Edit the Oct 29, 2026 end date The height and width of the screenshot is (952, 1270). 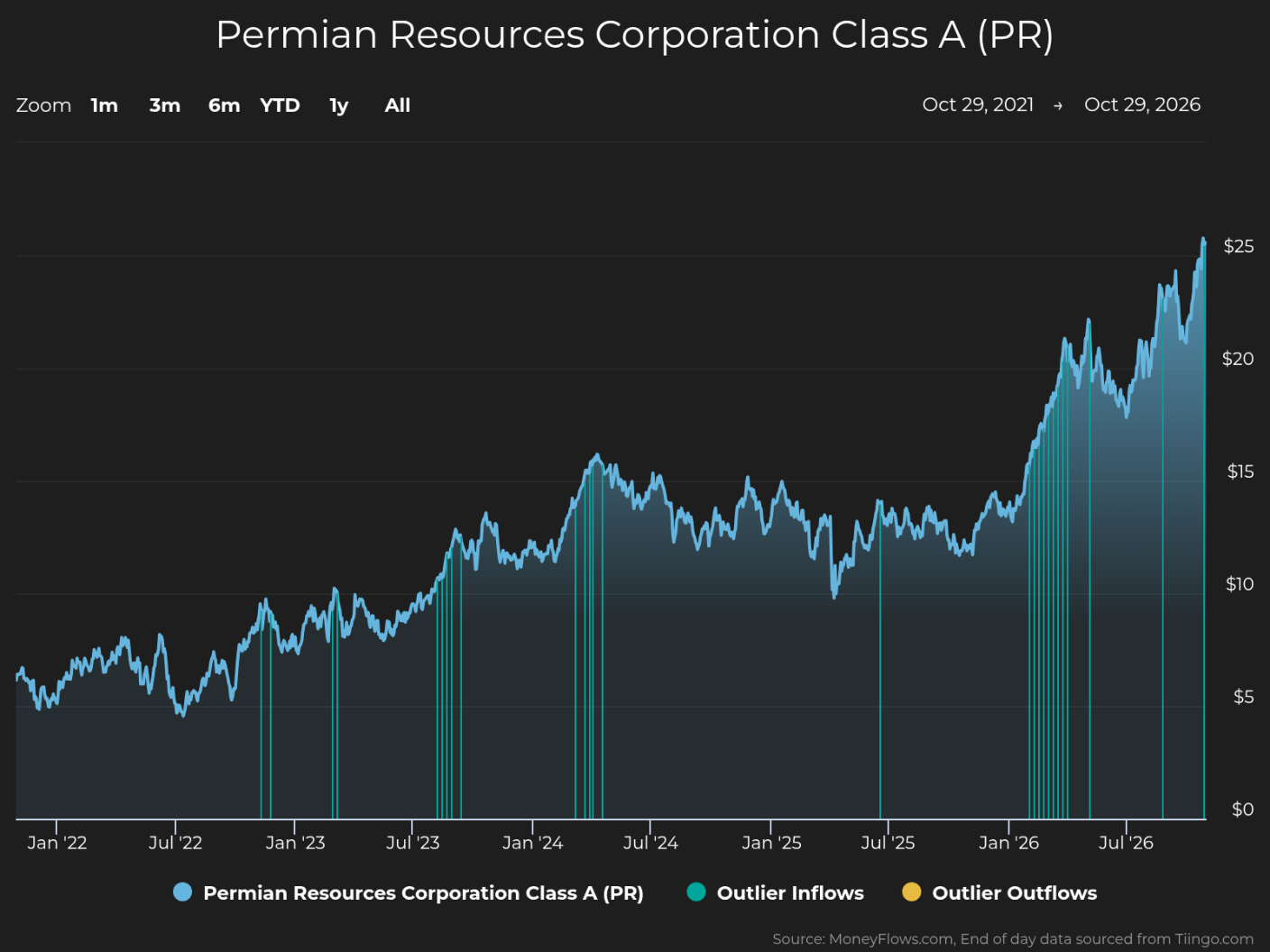1142,105
